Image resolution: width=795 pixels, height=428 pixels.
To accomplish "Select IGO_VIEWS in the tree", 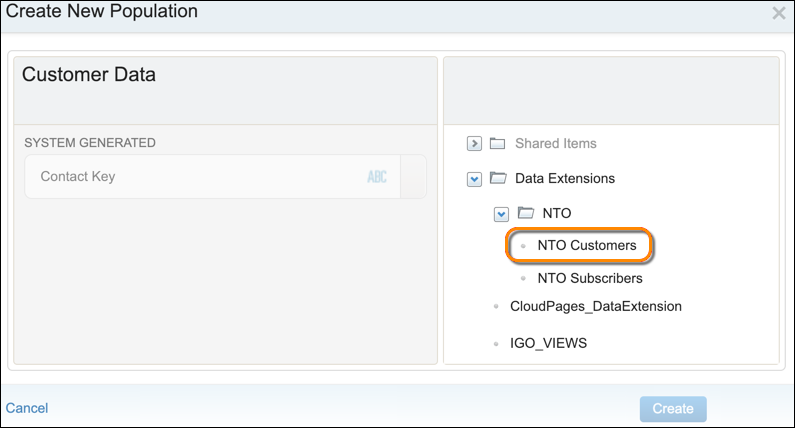I will (548, 343).
